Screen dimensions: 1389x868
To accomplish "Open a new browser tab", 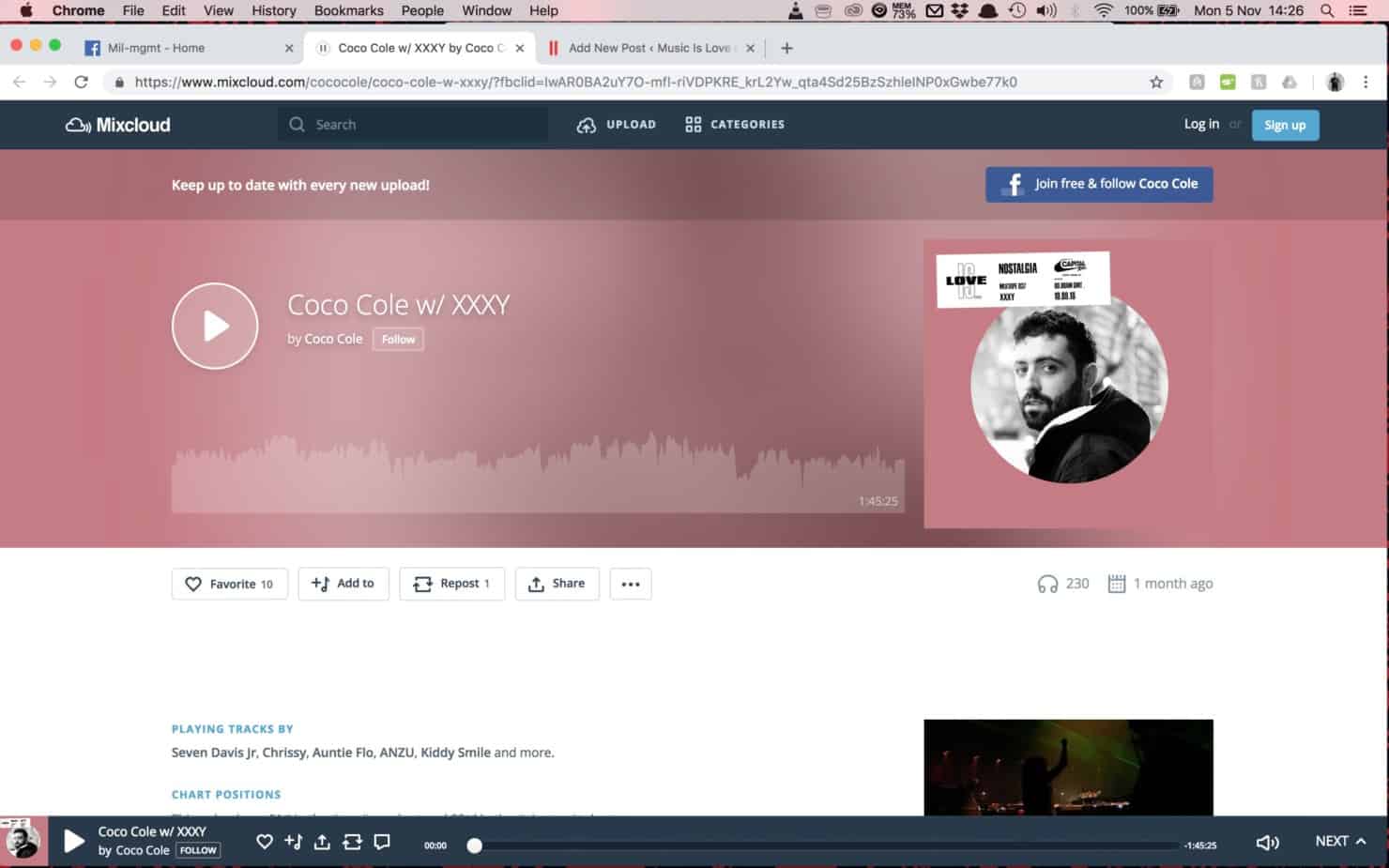I will point(786,48).
